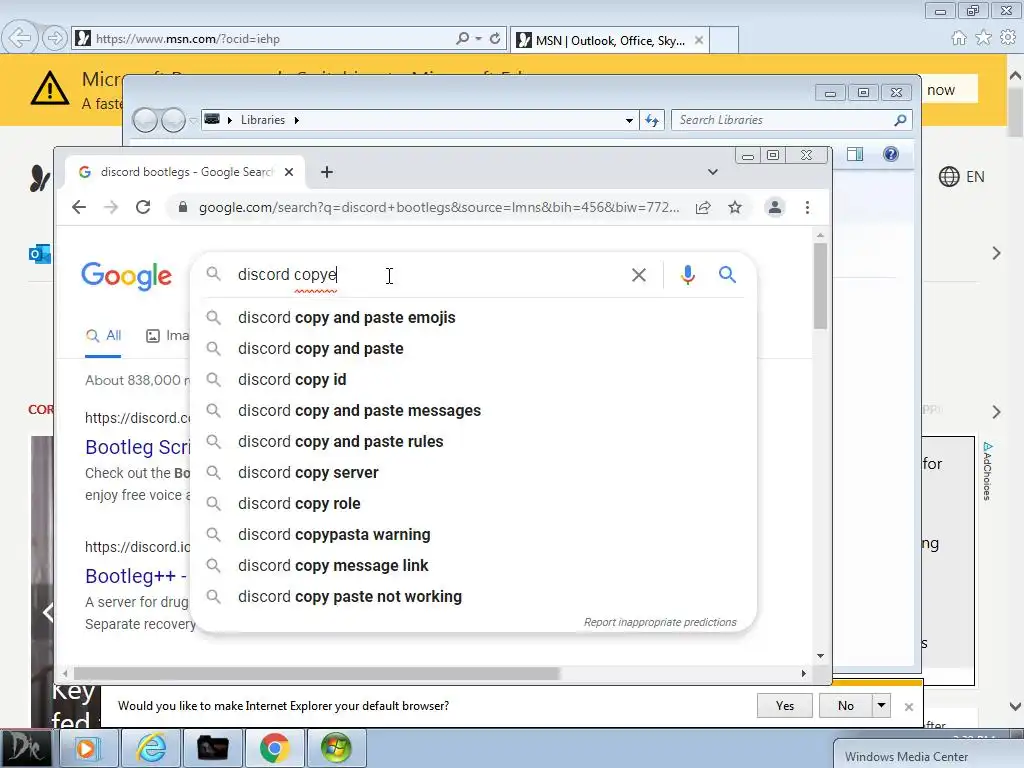
Task: Switch to the All results tab
Action: pyautogui.click(x=103, y=336)
